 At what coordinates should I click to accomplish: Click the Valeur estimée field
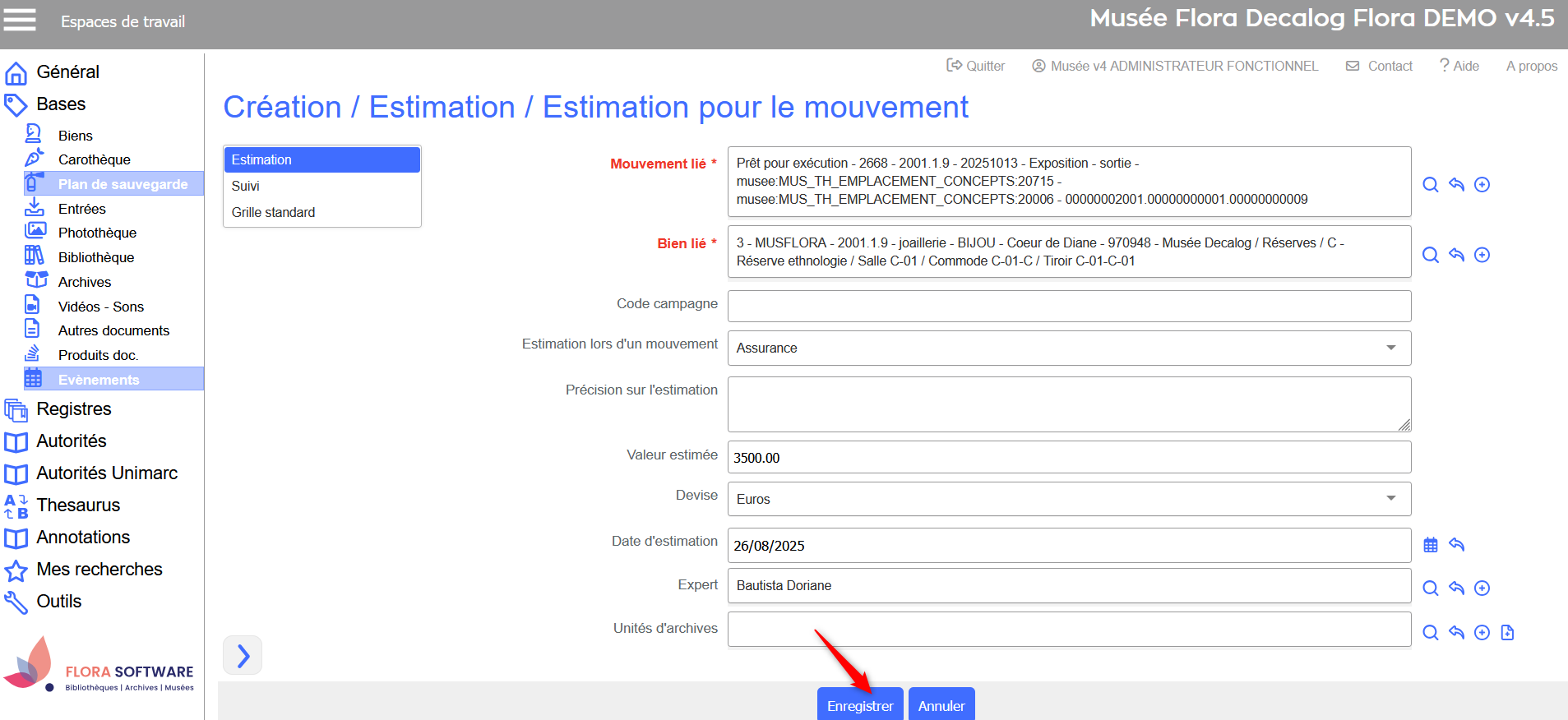pyautogui.click(x=1069, y=457)
